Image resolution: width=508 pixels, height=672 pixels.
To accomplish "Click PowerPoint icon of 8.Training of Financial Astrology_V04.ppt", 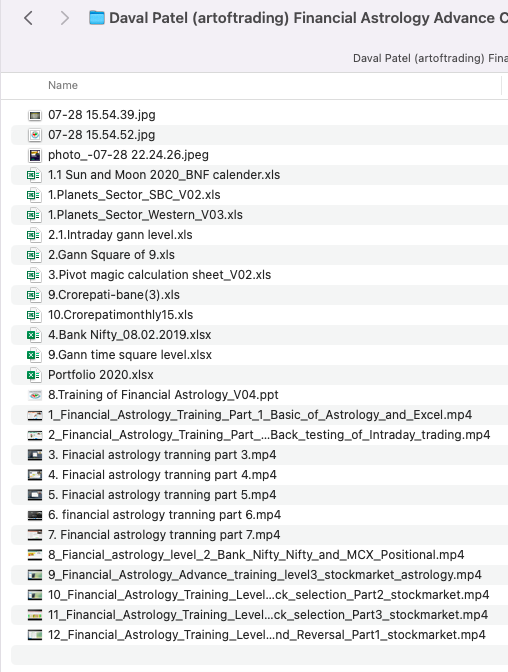I will click(35, 395).
